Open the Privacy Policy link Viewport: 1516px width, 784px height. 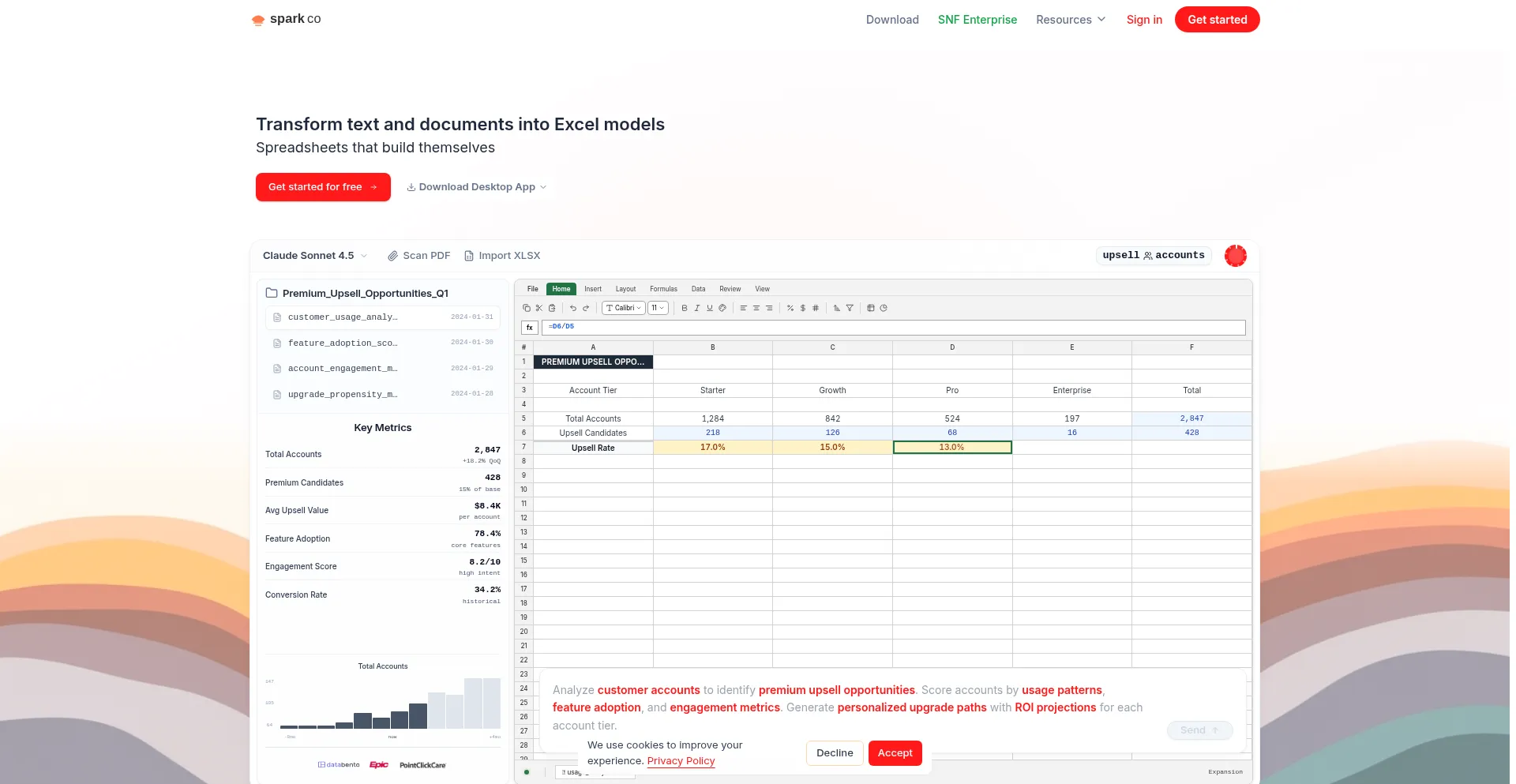coord(681,761)
